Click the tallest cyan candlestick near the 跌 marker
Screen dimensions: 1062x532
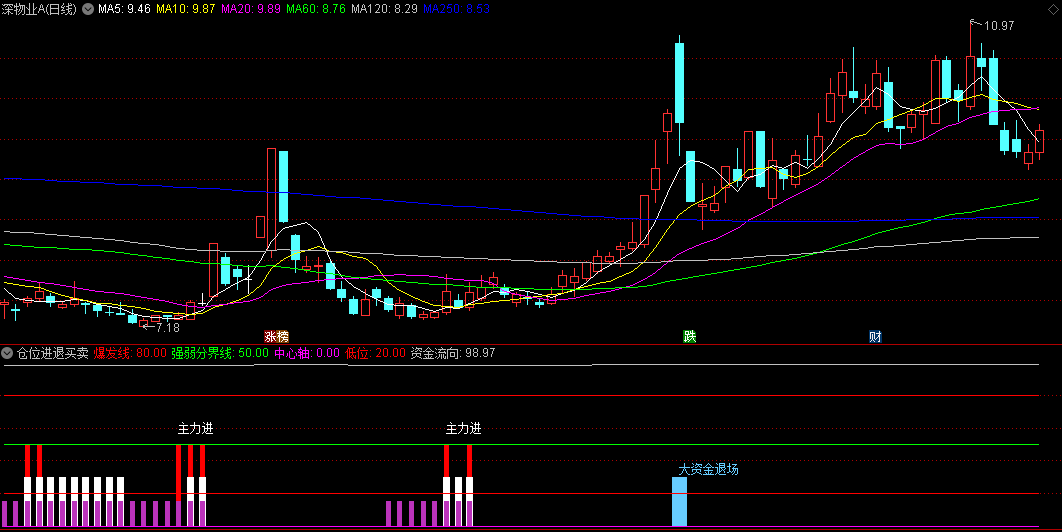click(x=679, y=83)
